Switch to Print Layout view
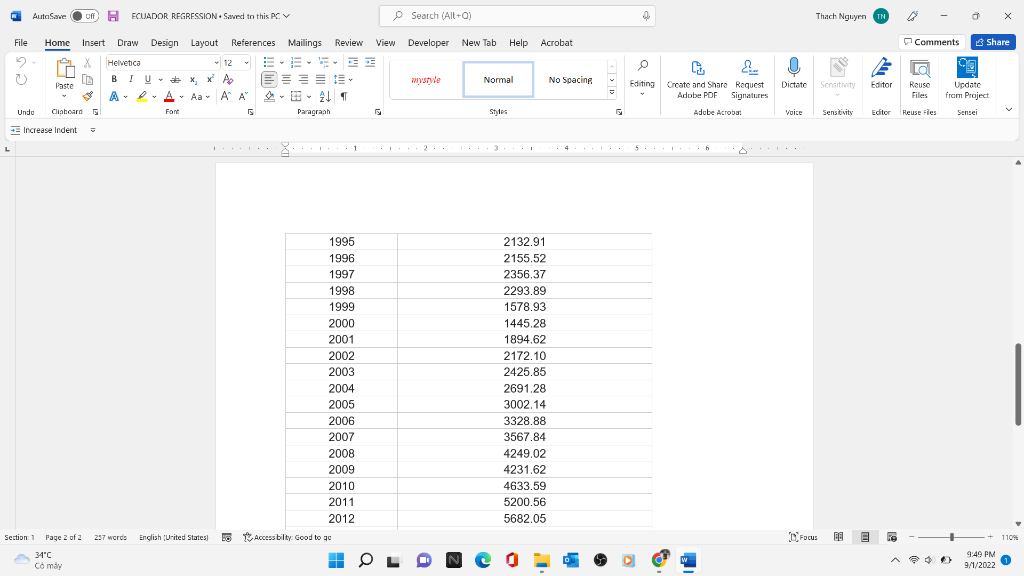The height and width of the screenshot is (576, 1024). tap(865, 537)
